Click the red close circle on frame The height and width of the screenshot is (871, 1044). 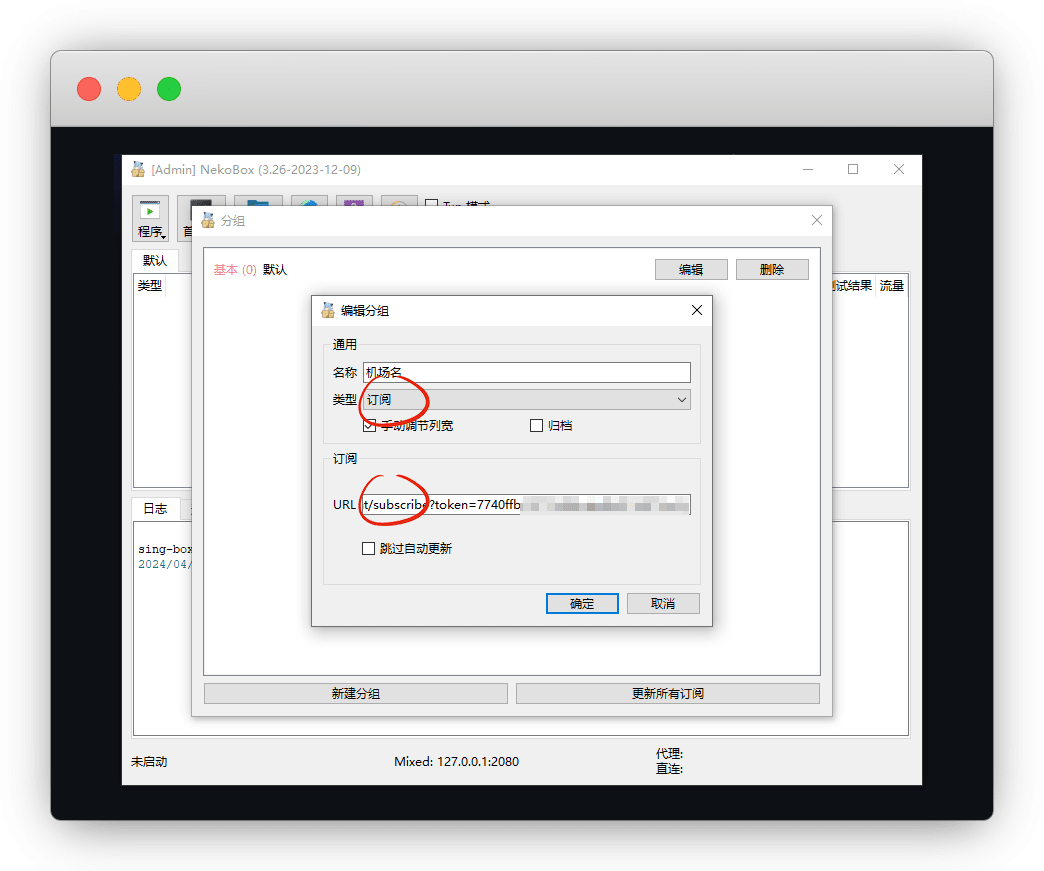click(x=89, y=89)
